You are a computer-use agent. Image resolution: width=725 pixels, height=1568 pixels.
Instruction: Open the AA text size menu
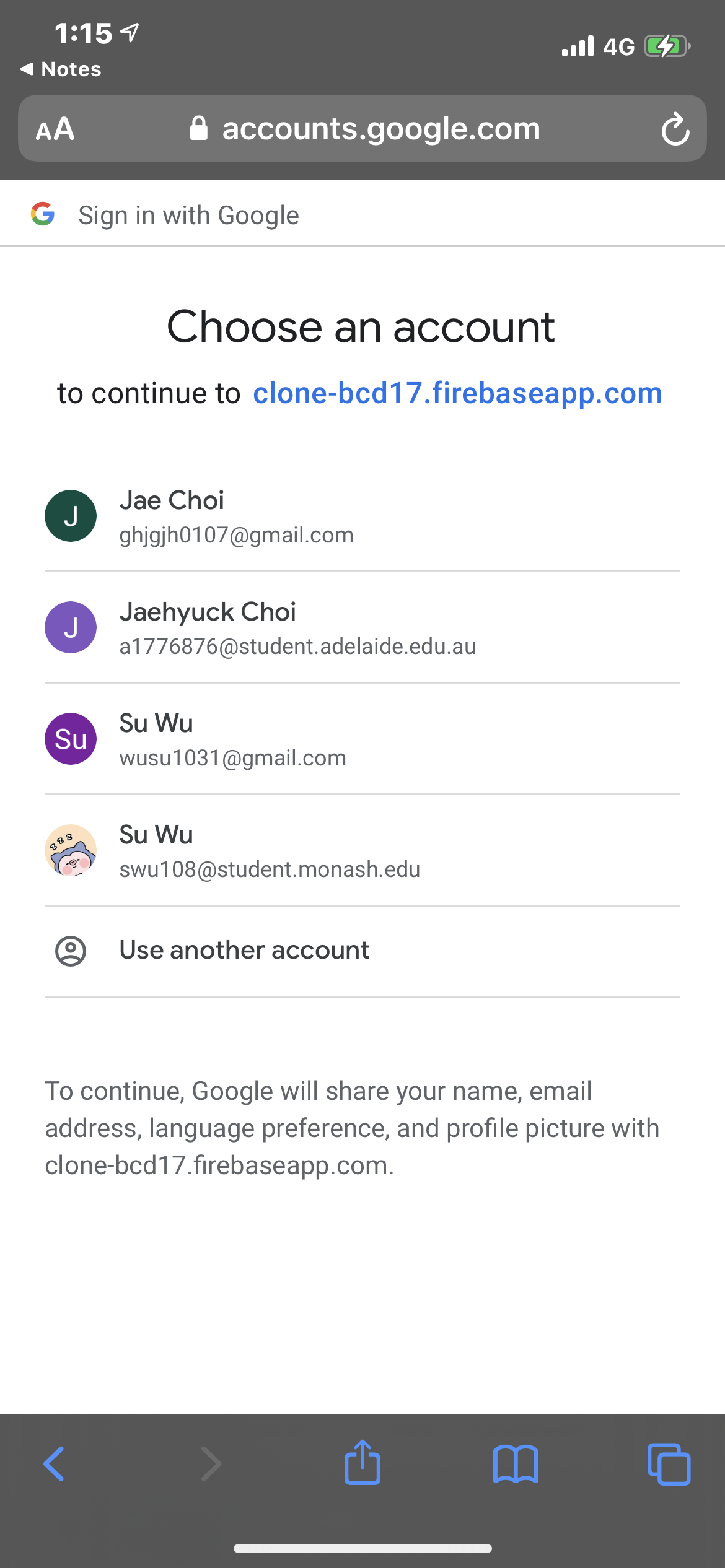coord(55,128)
